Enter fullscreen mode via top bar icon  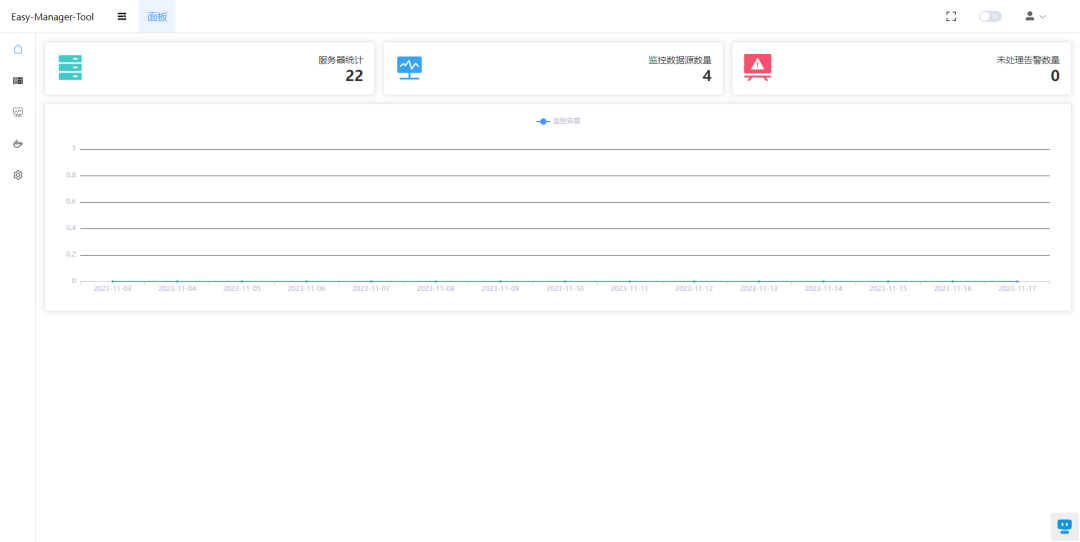click(x=951, y=16)
